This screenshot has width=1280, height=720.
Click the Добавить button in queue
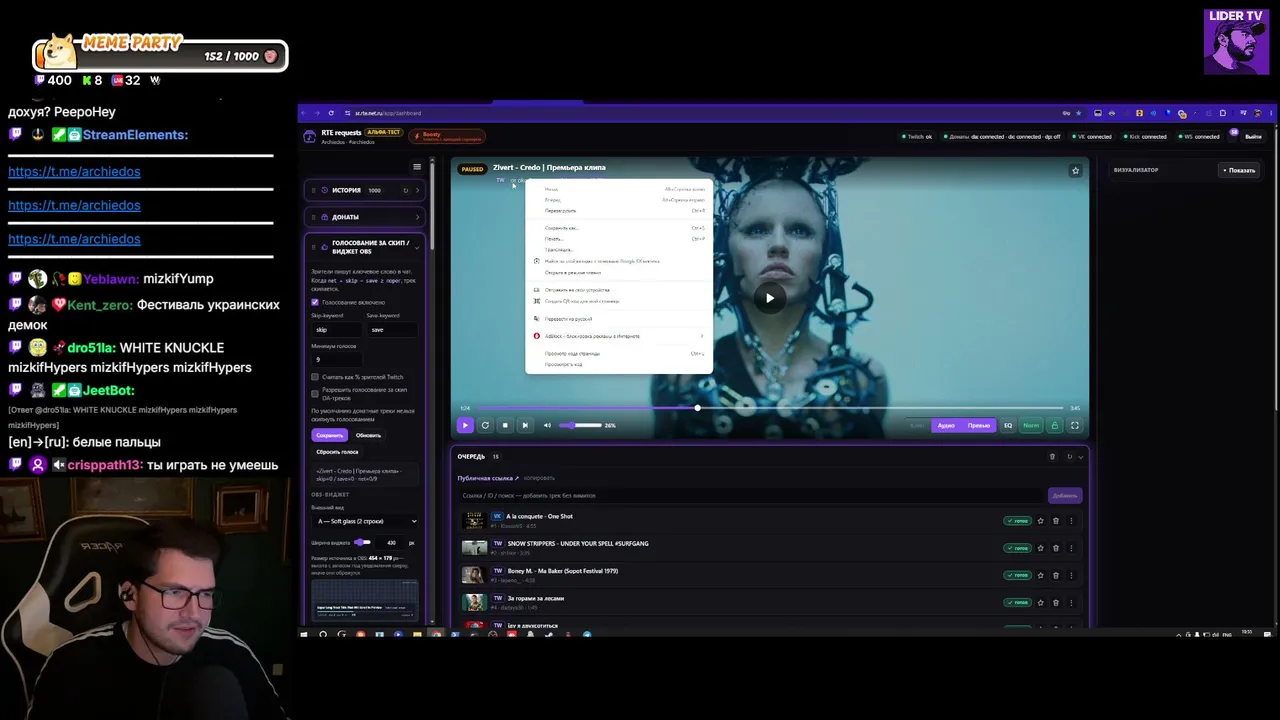tap(1065, 495)
